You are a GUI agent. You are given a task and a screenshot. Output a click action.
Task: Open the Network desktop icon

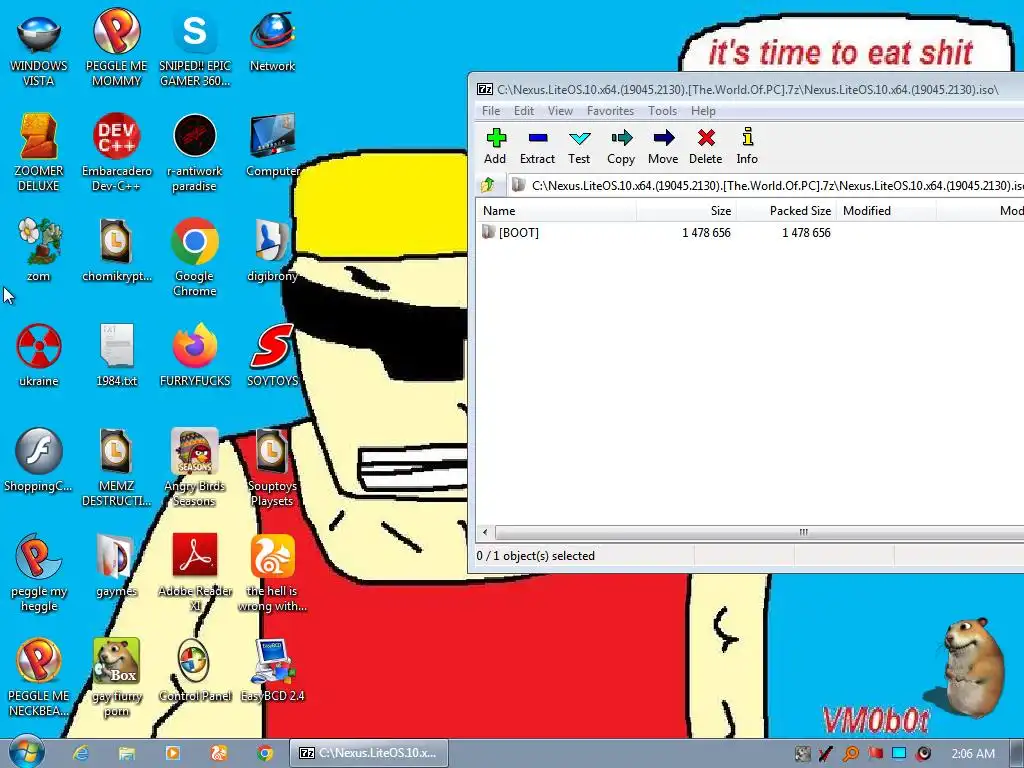(272, 42)
